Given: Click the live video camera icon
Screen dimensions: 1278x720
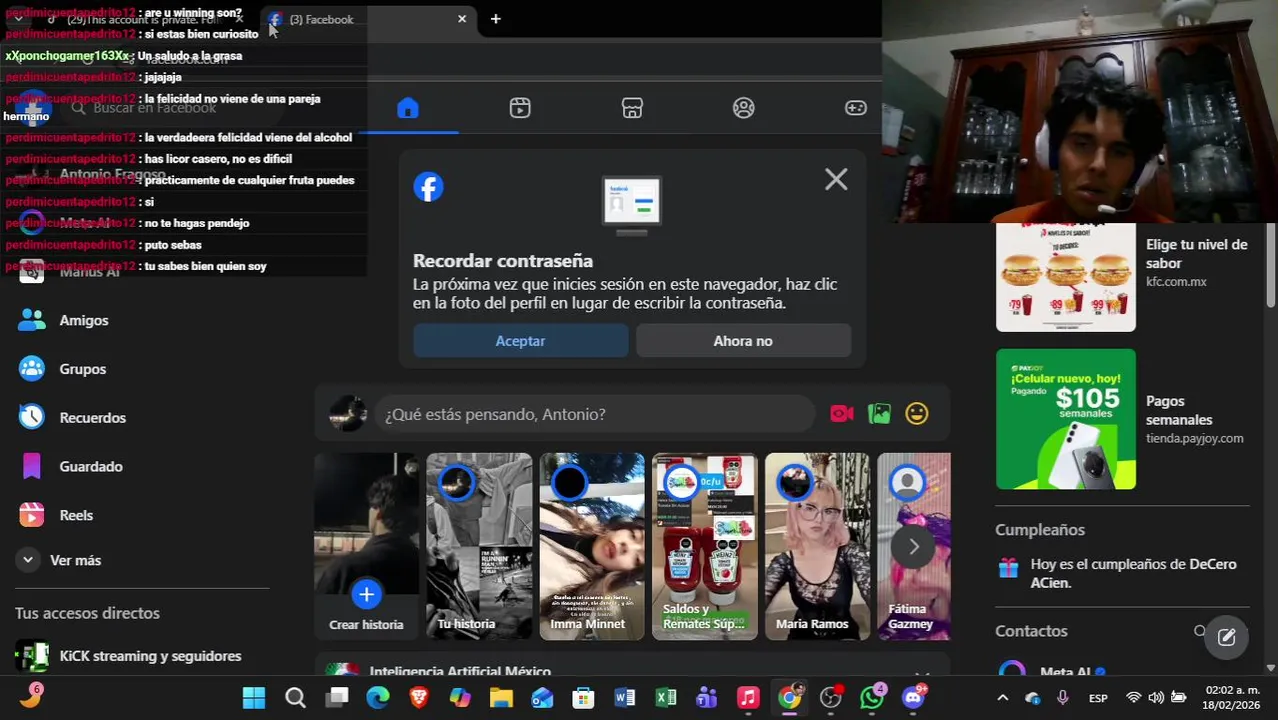Looking at the screenshot, I should [x=842, y=414].
